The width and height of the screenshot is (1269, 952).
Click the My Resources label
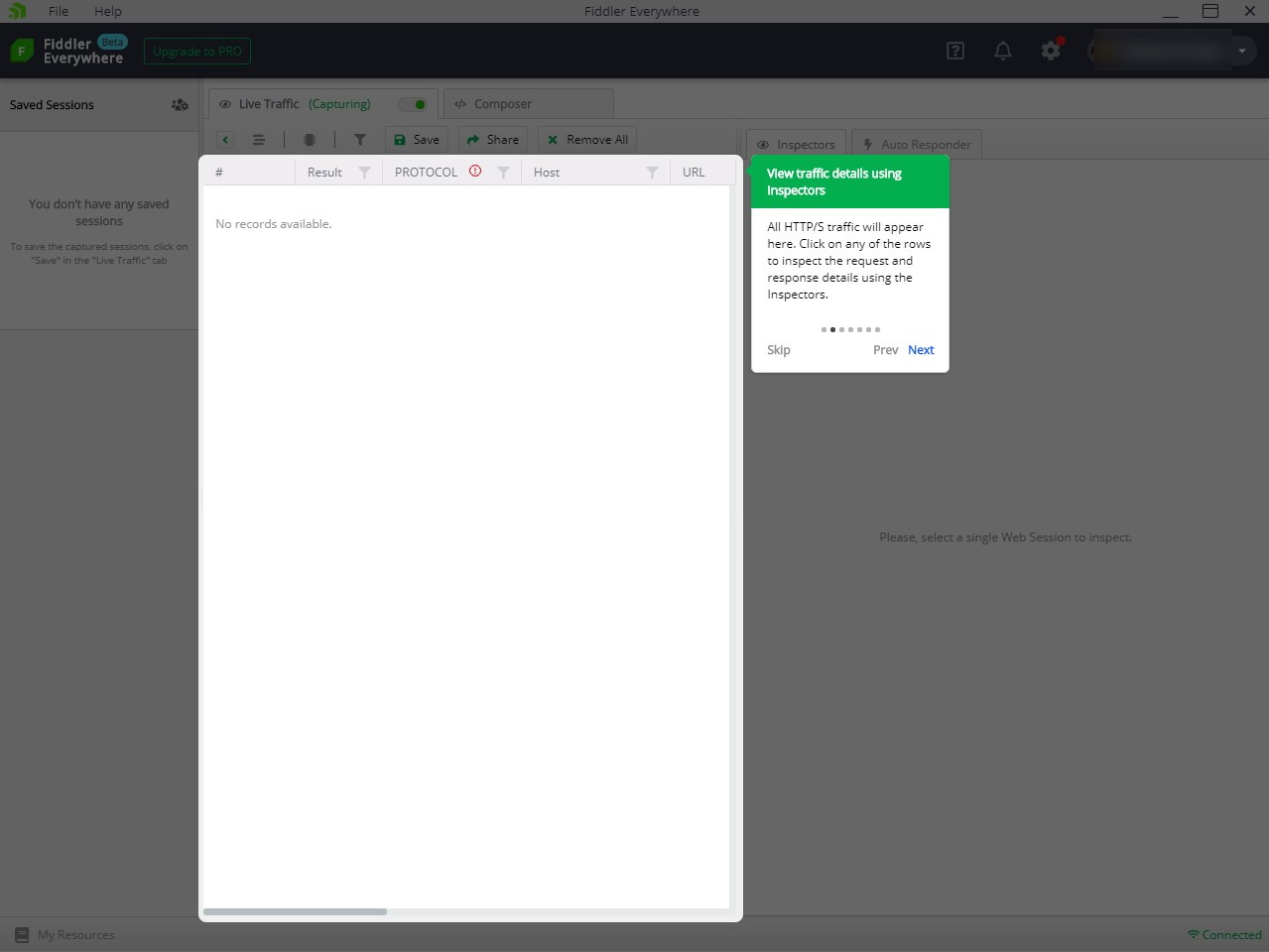pyautogui.click(x=76, y=935)
